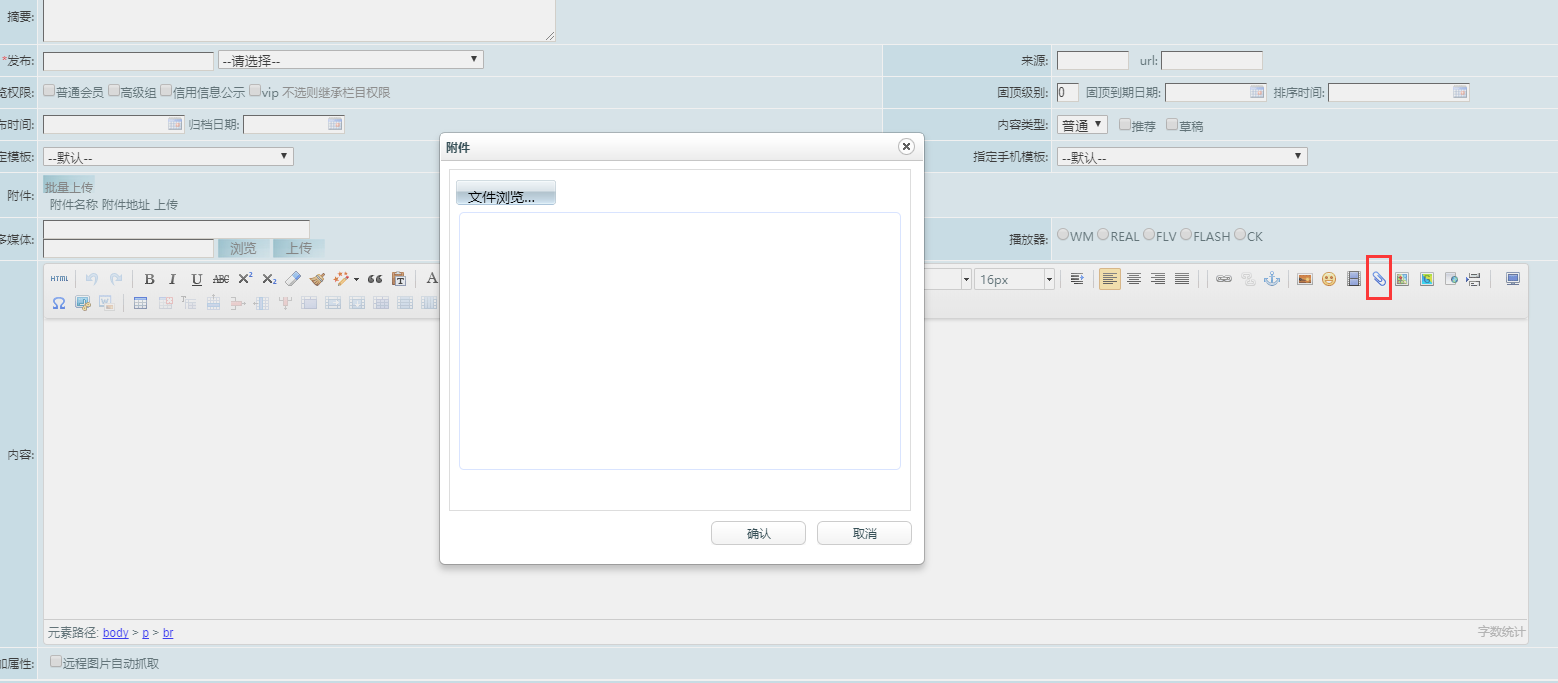Justify text on both sides
1558x683 pixels.
(x=1182, y=279)
